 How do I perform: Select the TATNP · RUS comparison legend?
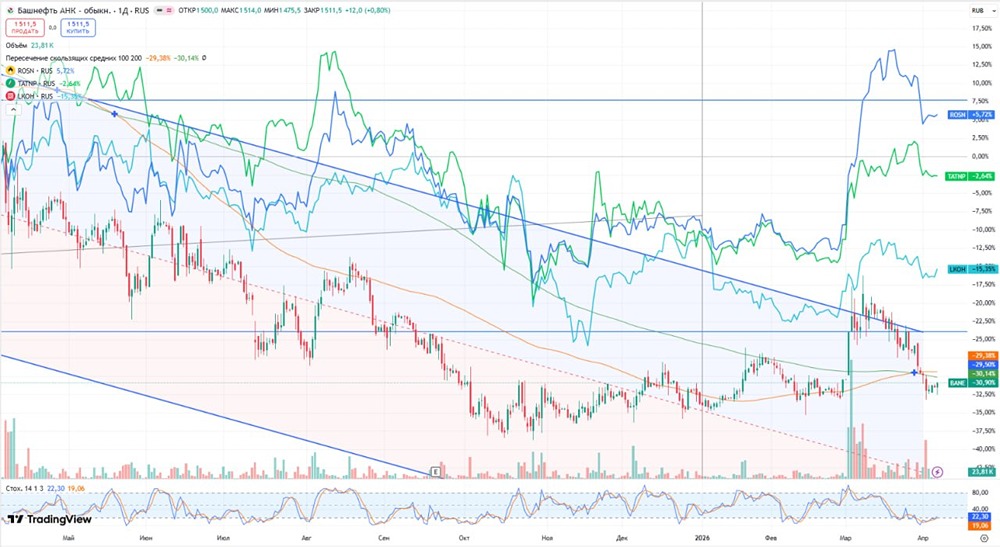pyautogui.click(x=43, y=84)
